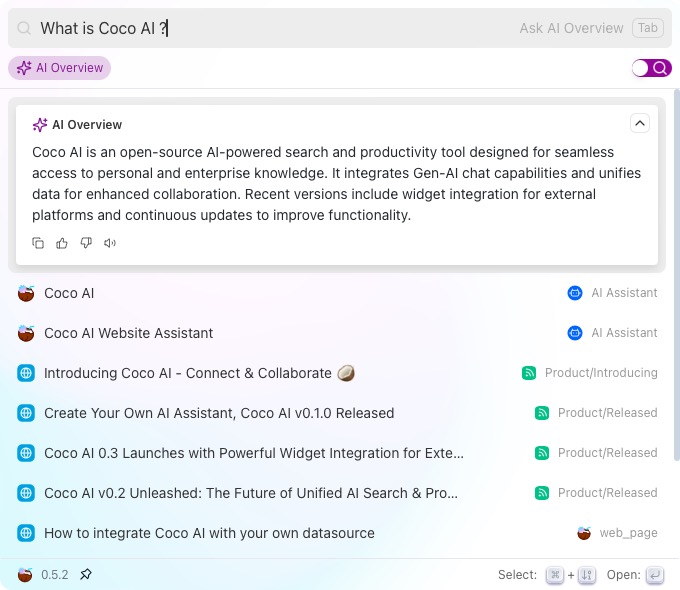The image size is (680, 590).
Task: Click globe icon of v0.1.0 Released result
Action: (26, 413)
